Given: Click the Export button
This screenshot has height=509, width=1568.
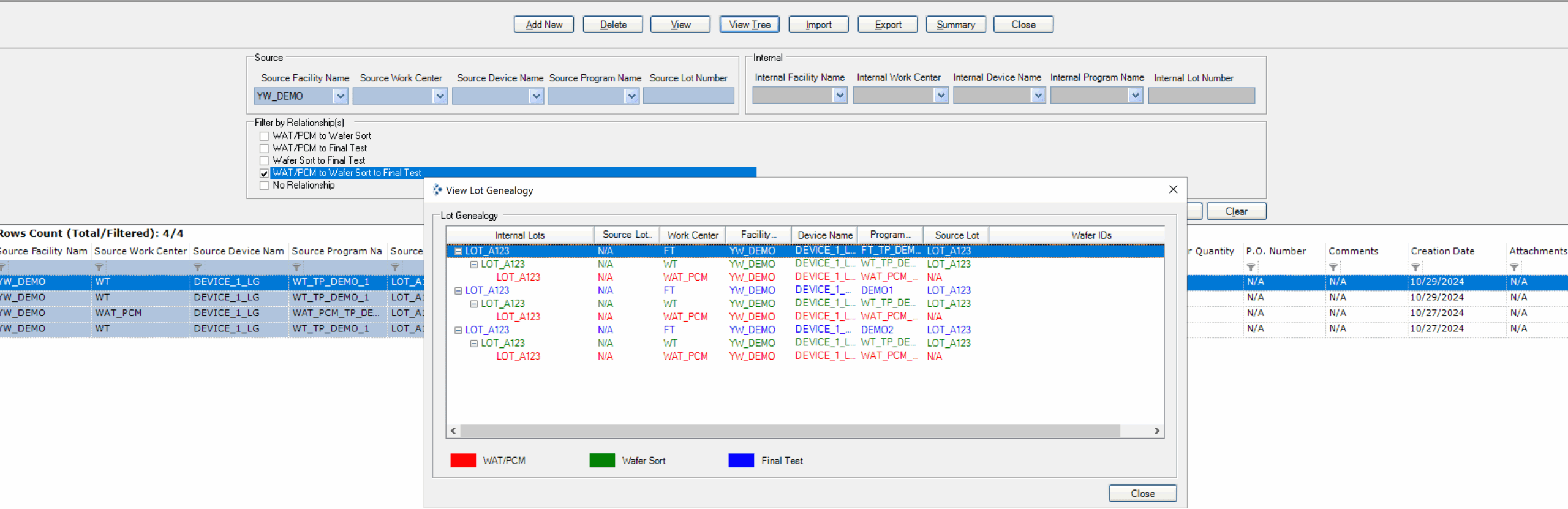Looking at the screenshot, I should click(888, 25).
